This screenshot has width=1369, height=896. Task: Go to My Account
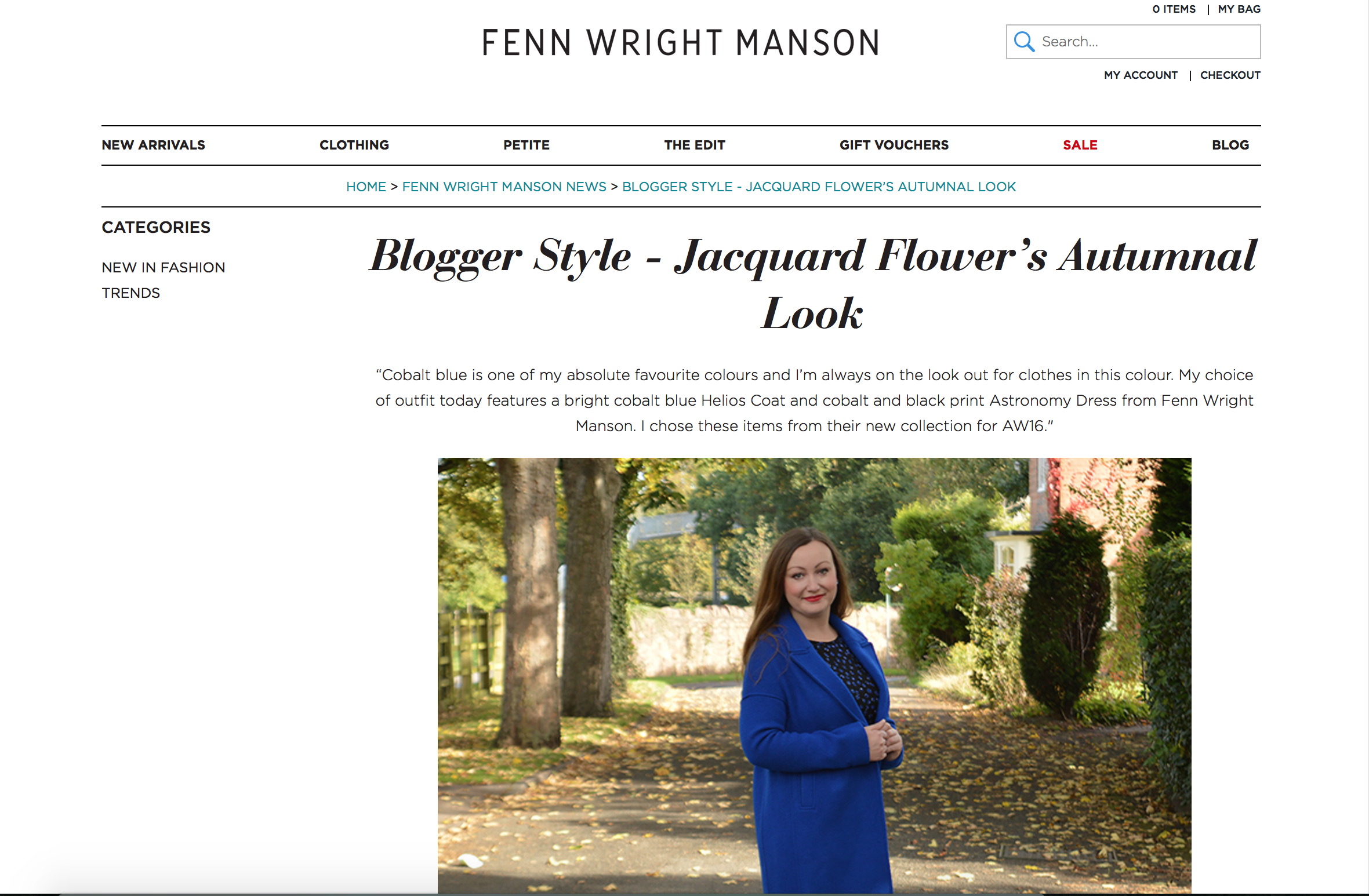pos(1141,75)
